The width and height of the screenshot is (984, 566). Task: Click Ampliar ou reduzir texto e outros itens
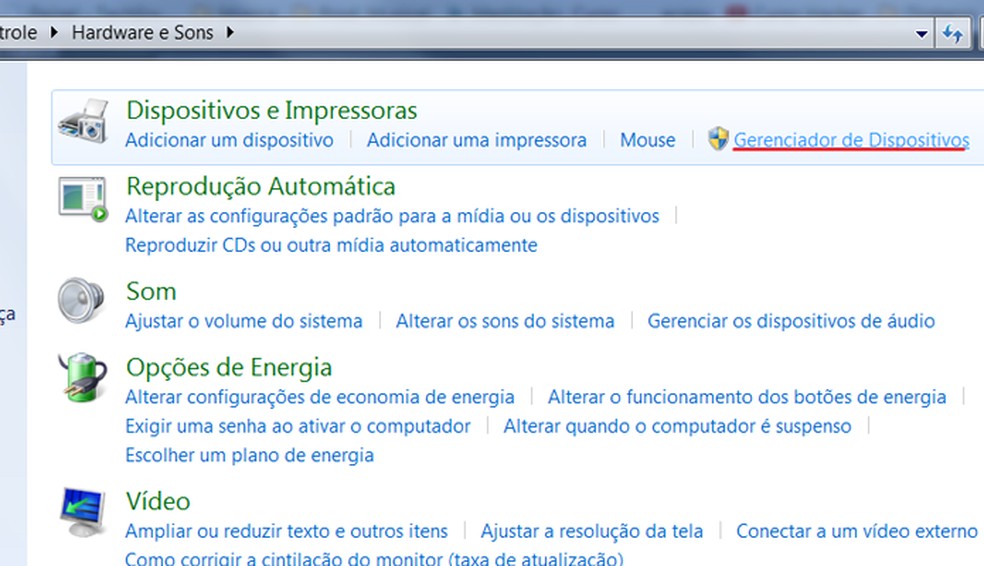coord(287,531)
